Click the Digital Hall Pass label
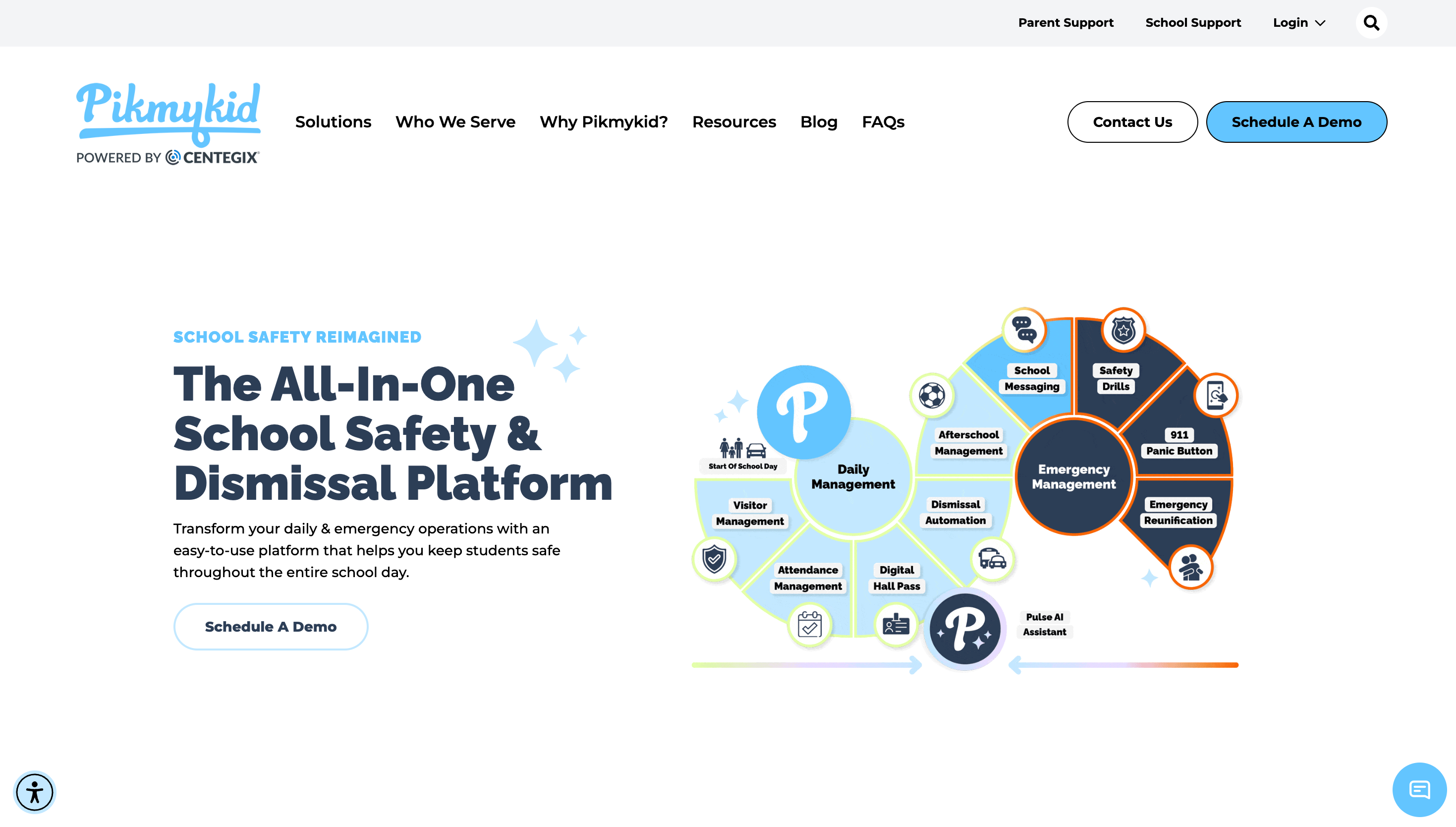This screenshot has height=827, width=1456. pos(896,578)
